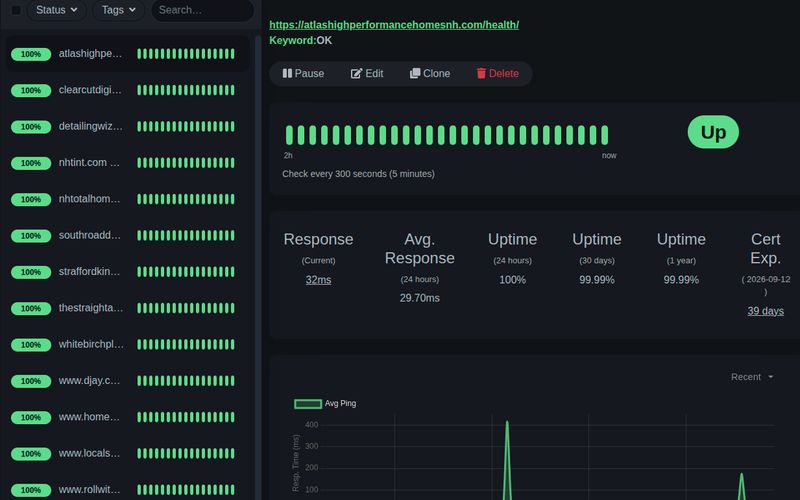Click the 24 hours uptime 100% value
The image size is (800, 500).
click(512, 280)
